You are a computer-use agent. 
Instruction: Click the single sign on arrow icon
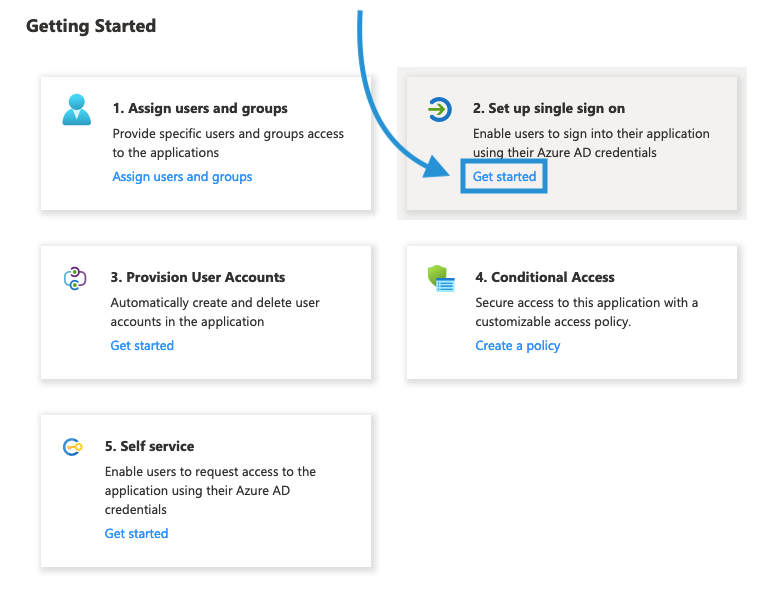[439, 109]
